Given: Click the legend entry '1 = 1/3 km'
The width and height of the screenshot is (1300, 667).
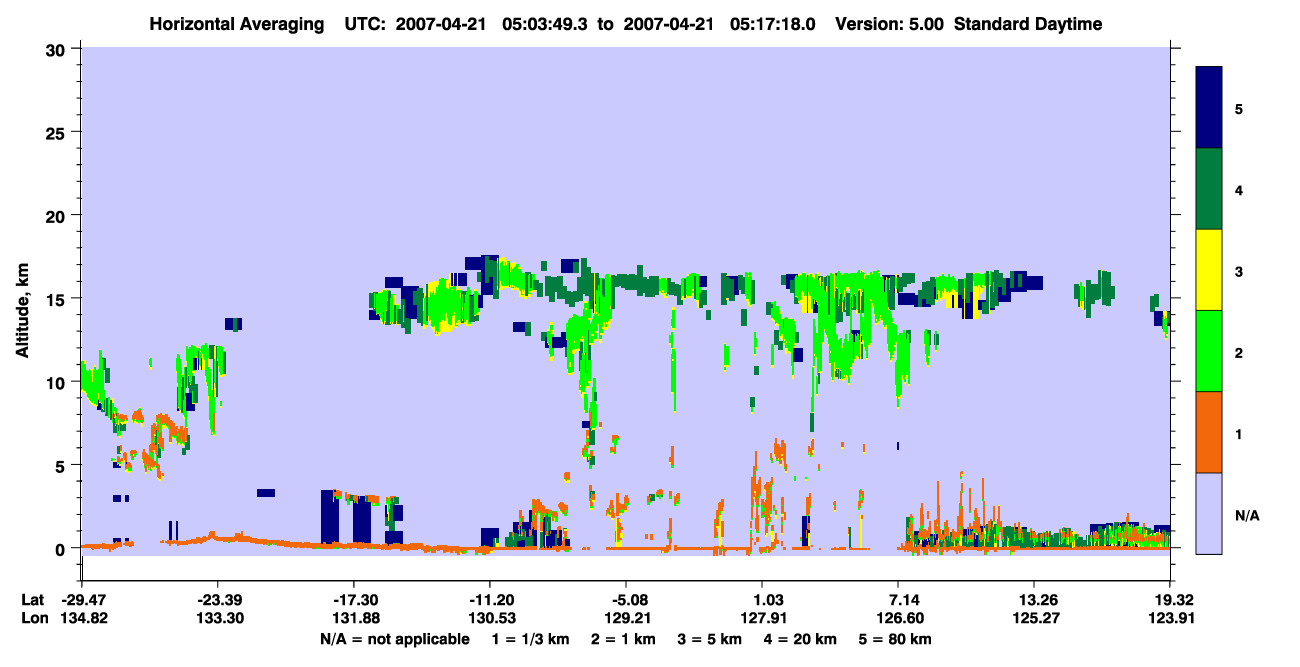Looking at the screenshot, I should tap(533, 639).
